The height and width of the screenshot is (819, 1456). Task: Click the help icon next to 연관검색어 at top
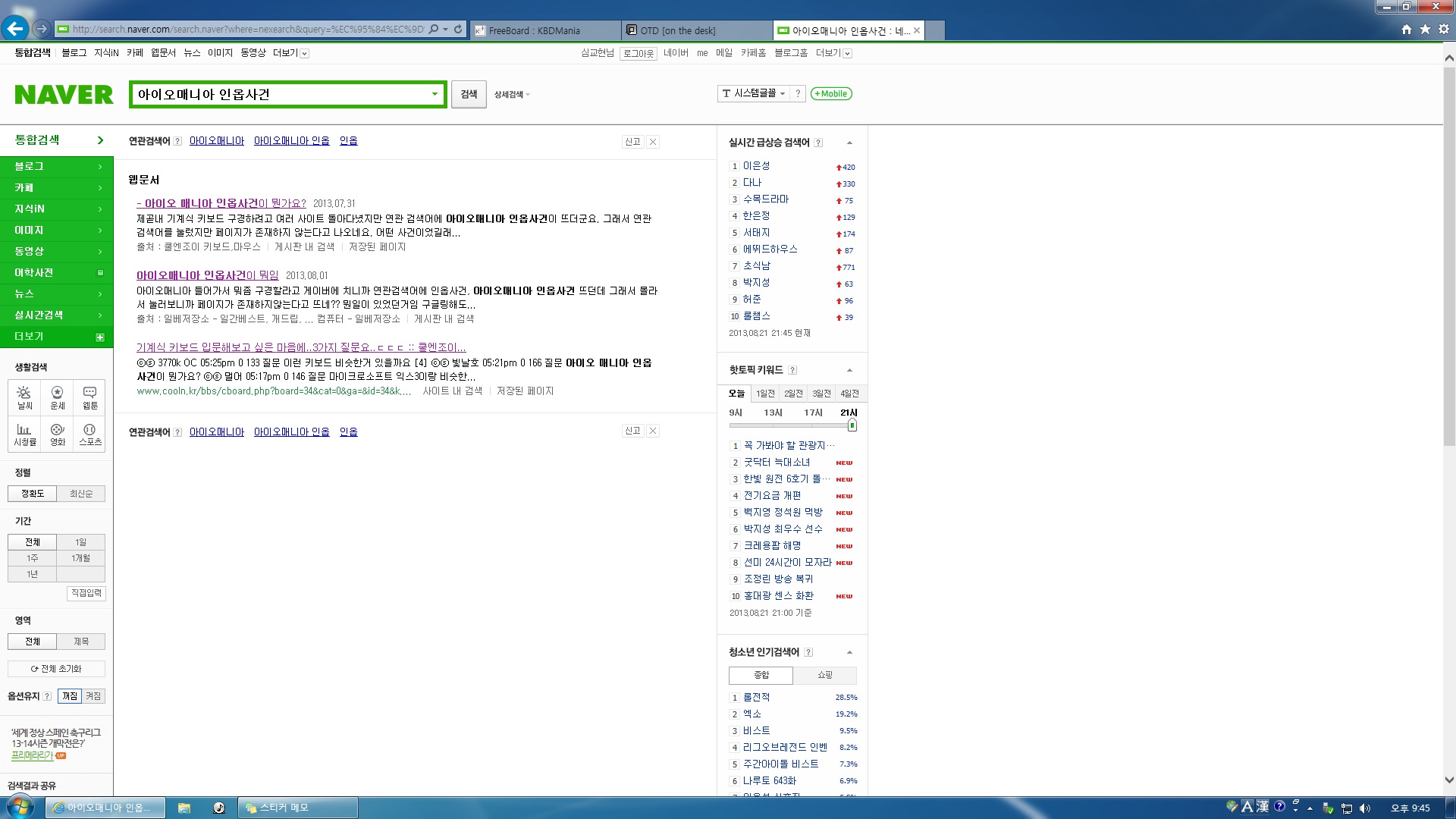coord(177,141)
